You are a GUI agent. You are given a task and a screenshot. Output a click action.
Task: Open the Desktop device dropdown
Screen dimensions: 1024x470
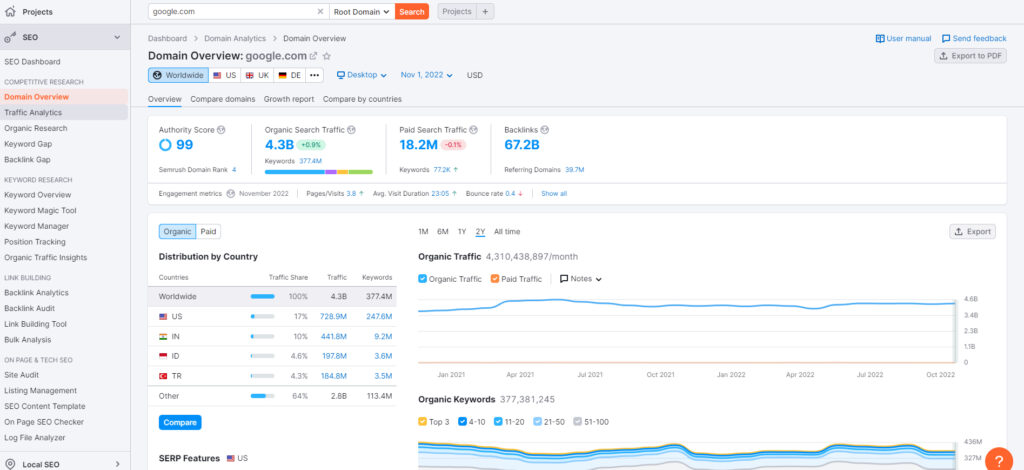point(362,75)
